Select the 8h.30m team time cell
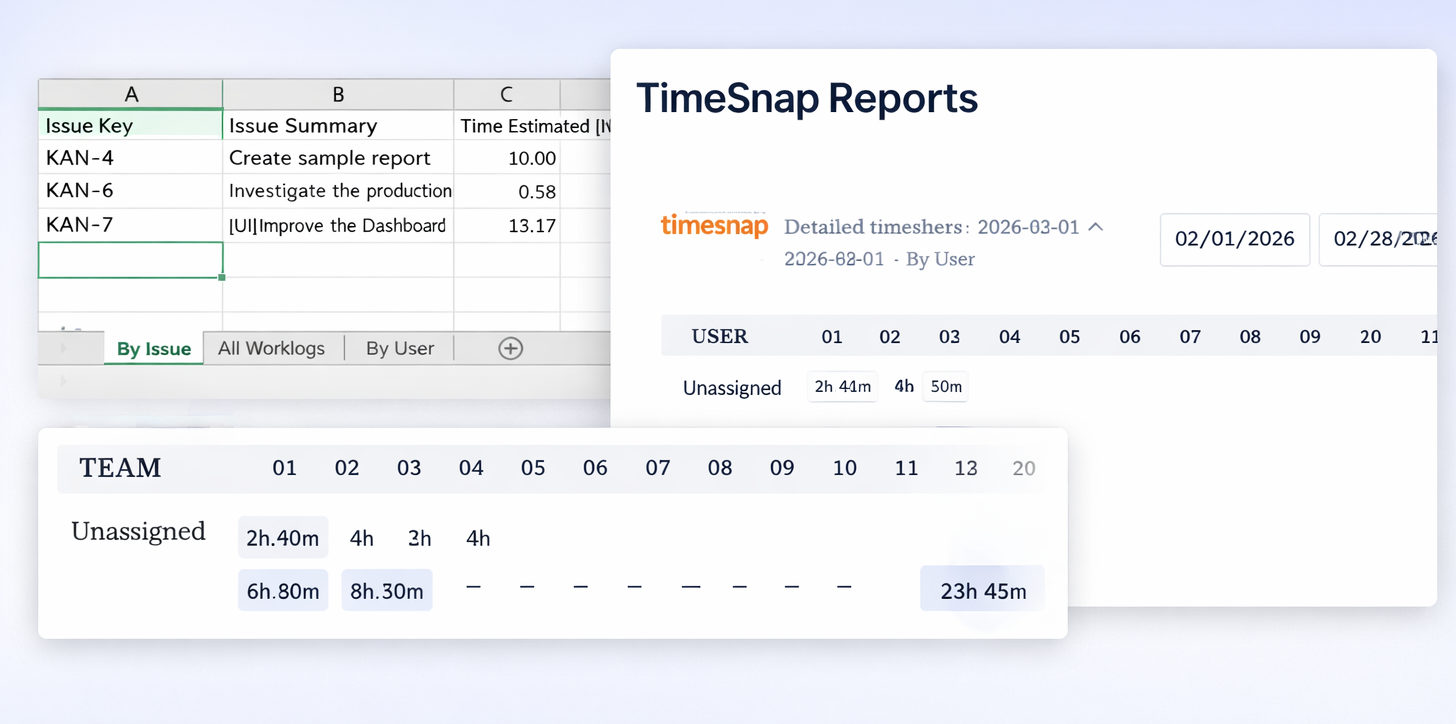The height and width of the screenshot is (724, 1456). (x=387, y=590)
